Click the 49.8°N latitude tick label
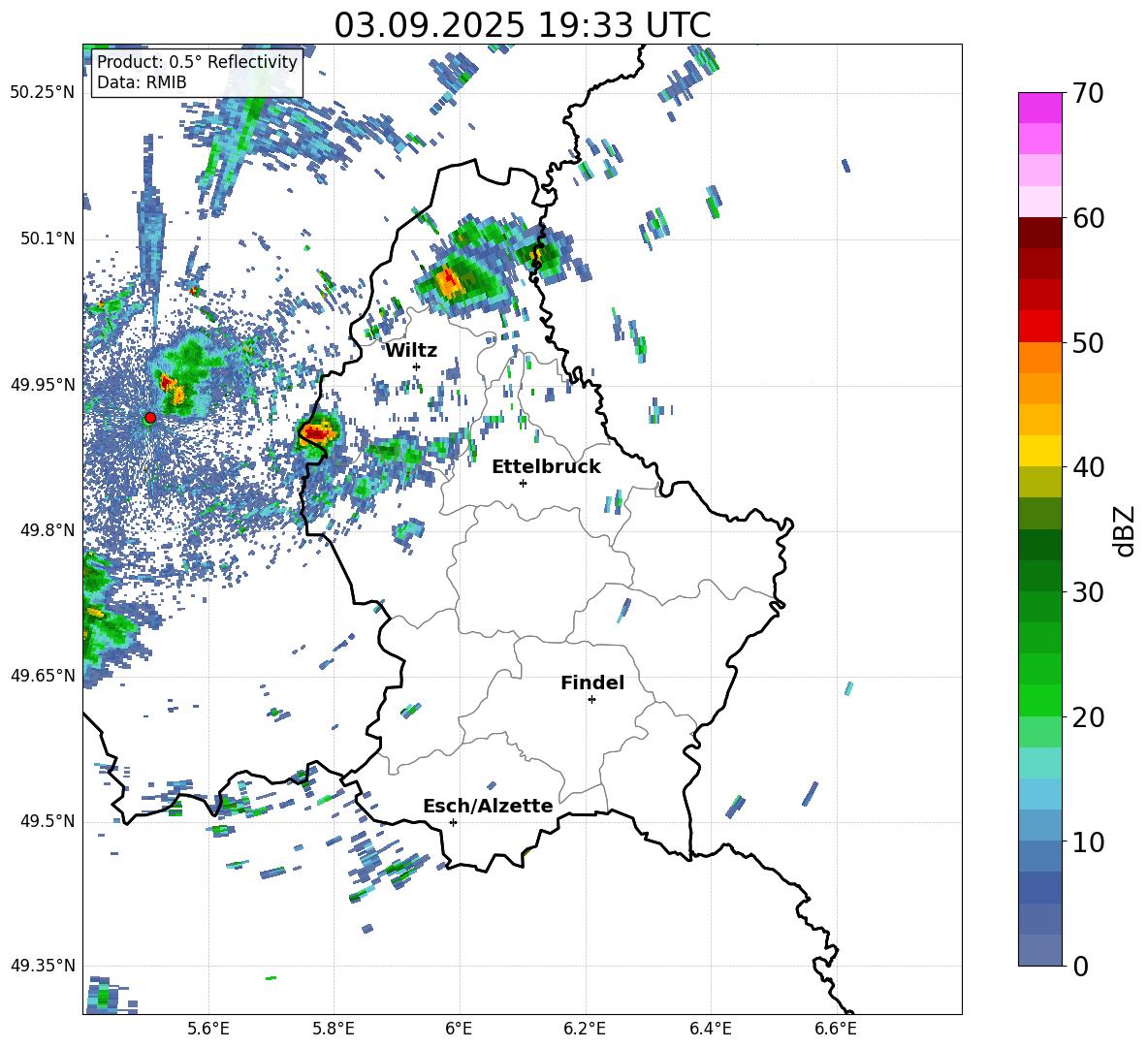This screenshot has height=1048, width=1148. pyautogui.click(x=48, y=530)
